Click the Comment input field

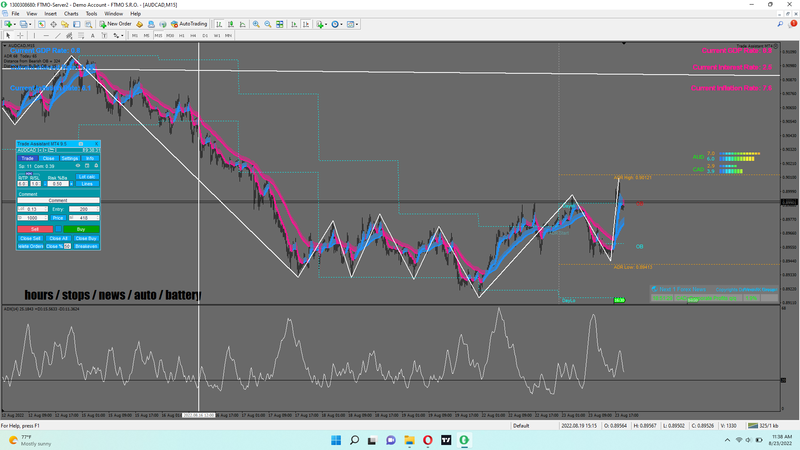pos(58,200)
